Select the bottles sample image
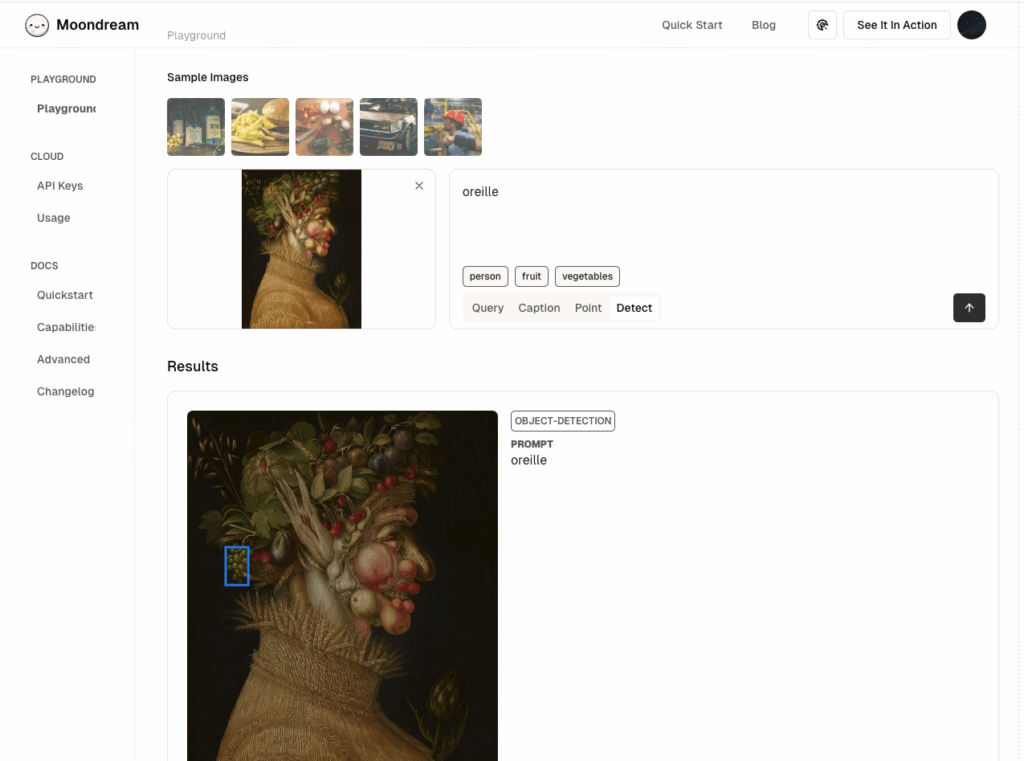Screen dimensions: 1024x761 click(196, 127)
